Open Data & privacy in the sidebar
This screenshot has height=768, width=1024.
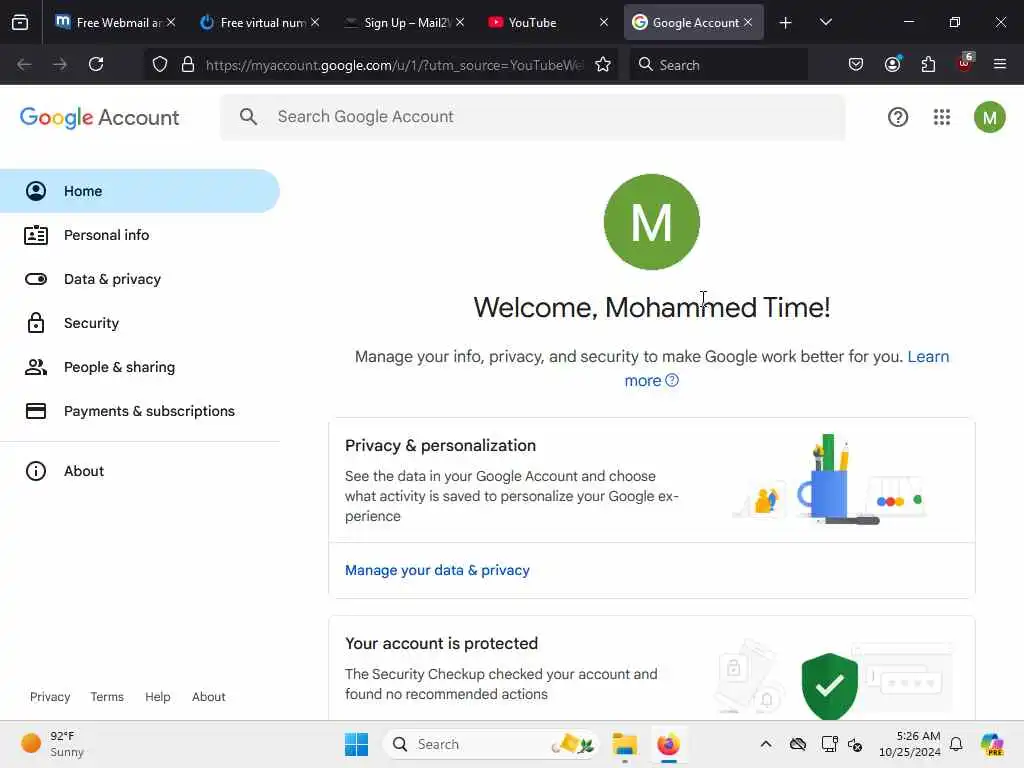pos(140,279)
